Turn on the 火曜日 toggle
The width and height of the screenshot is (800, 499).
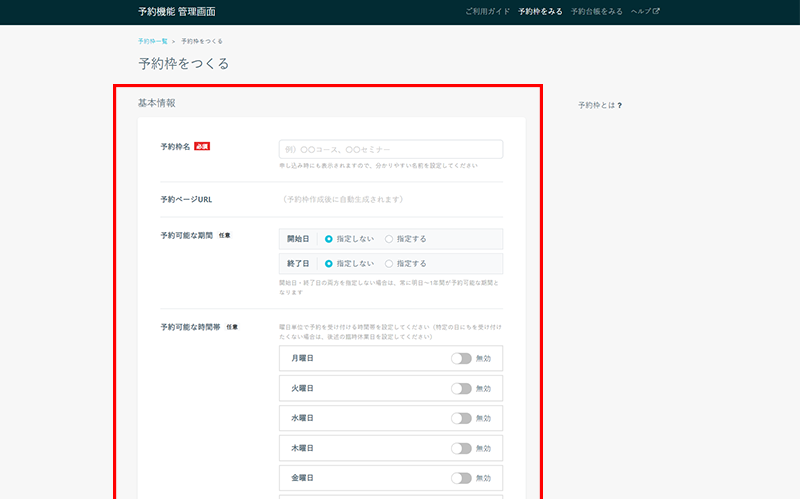coord(461,388)
